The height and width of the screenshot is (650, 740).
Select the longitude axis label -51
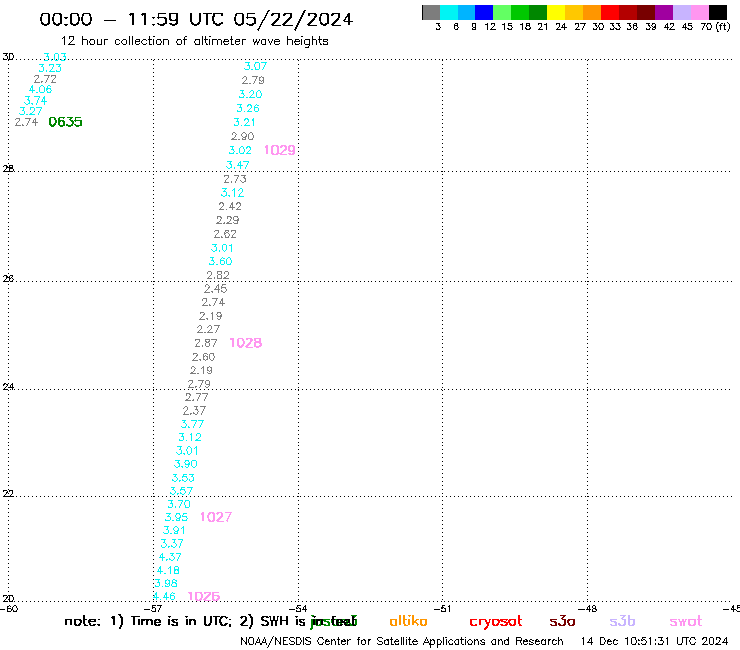443,609
